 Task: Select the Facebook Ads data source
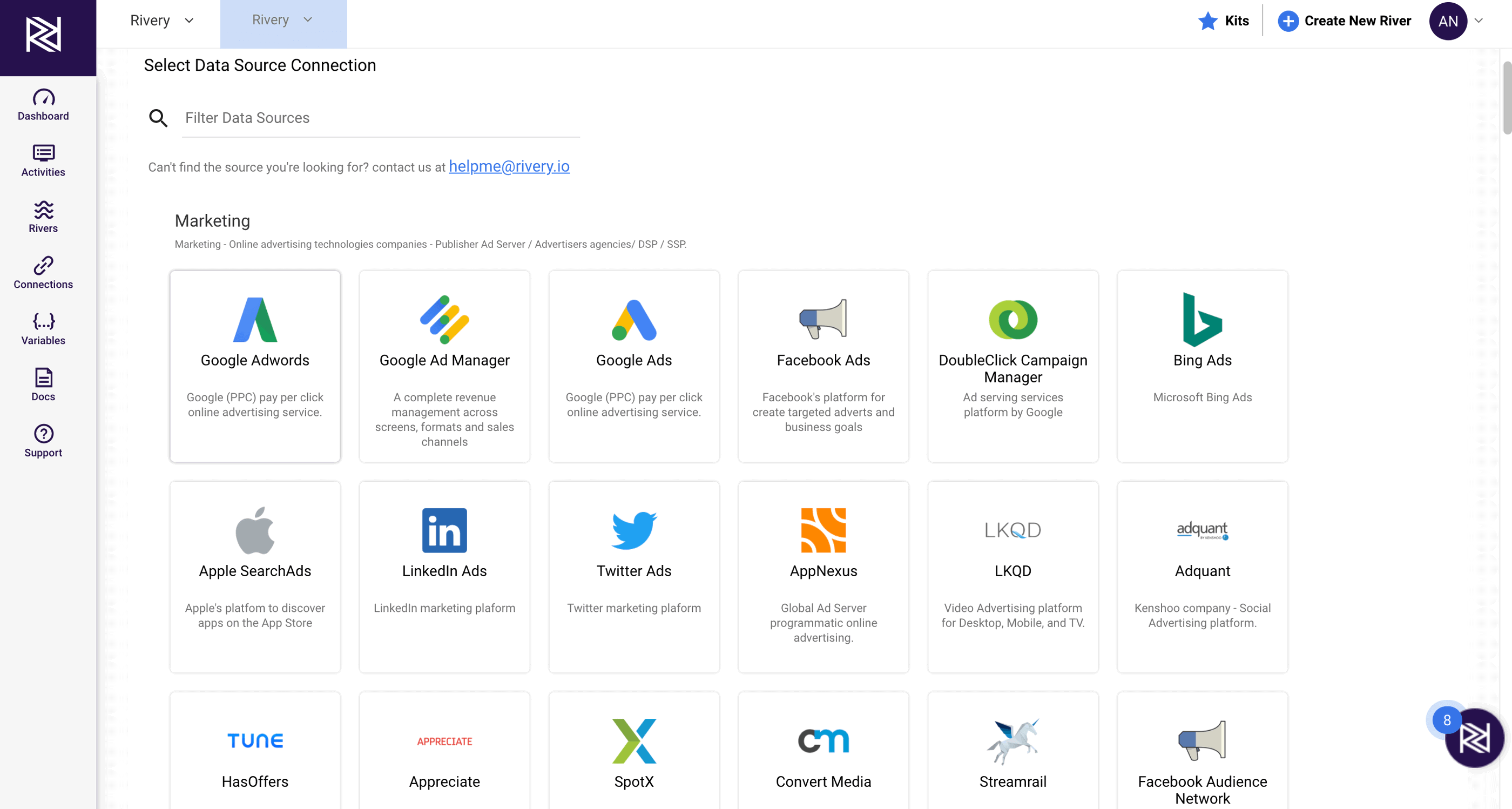click(823, 366)
